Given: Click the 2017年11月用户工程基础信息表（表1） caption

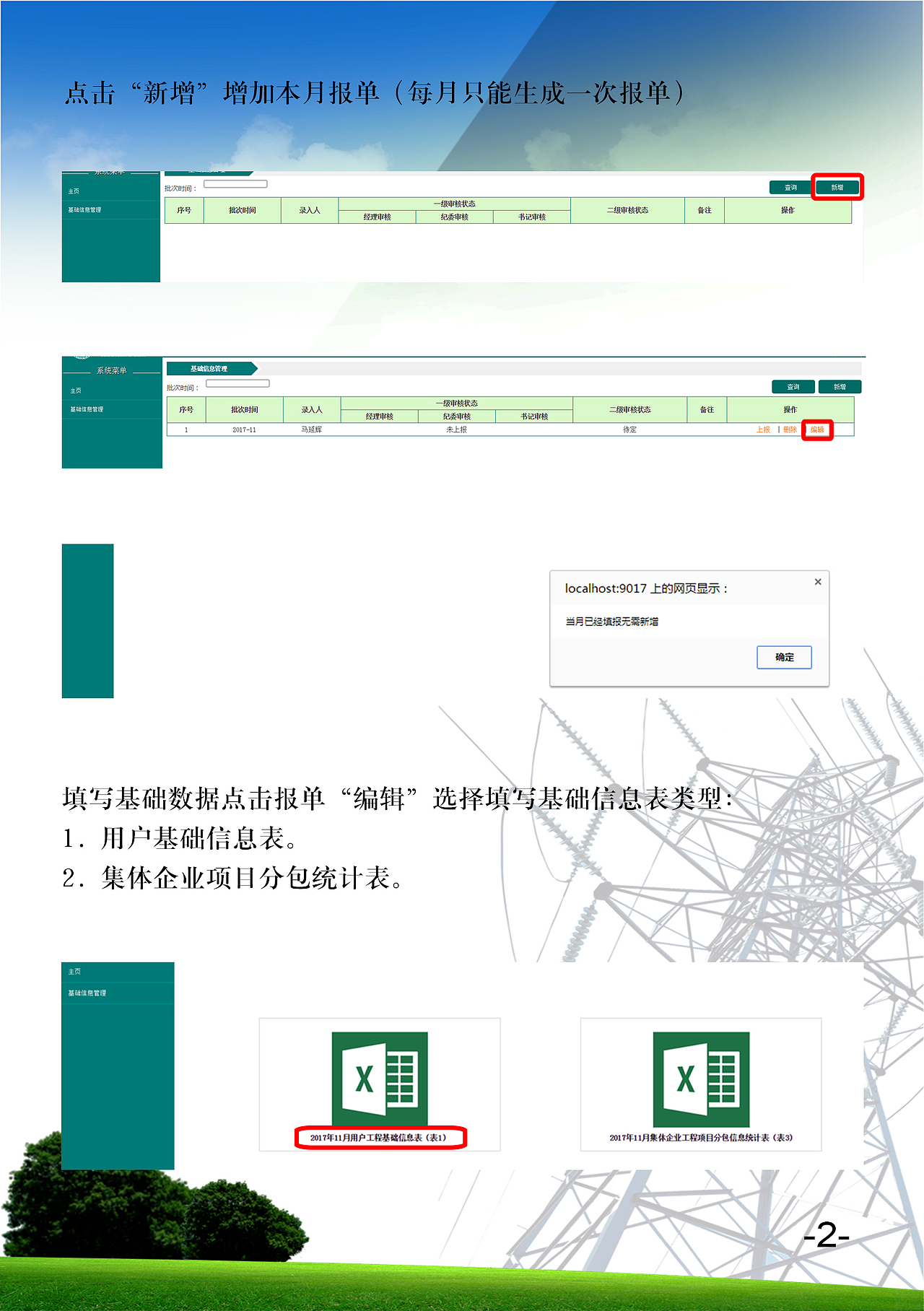Looking at the screenshot, I should (378, 1138).
